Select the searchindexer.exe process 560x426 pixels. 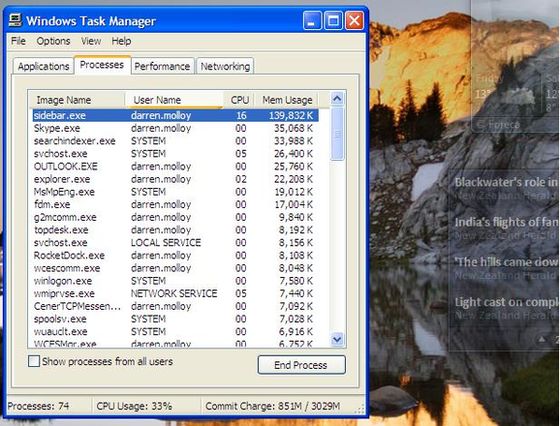point(175,141)
